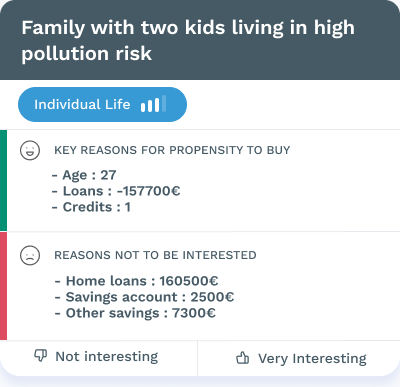400x387 pixels.
Task: Click the Credits : 1 line
Action: click(91, 207)
